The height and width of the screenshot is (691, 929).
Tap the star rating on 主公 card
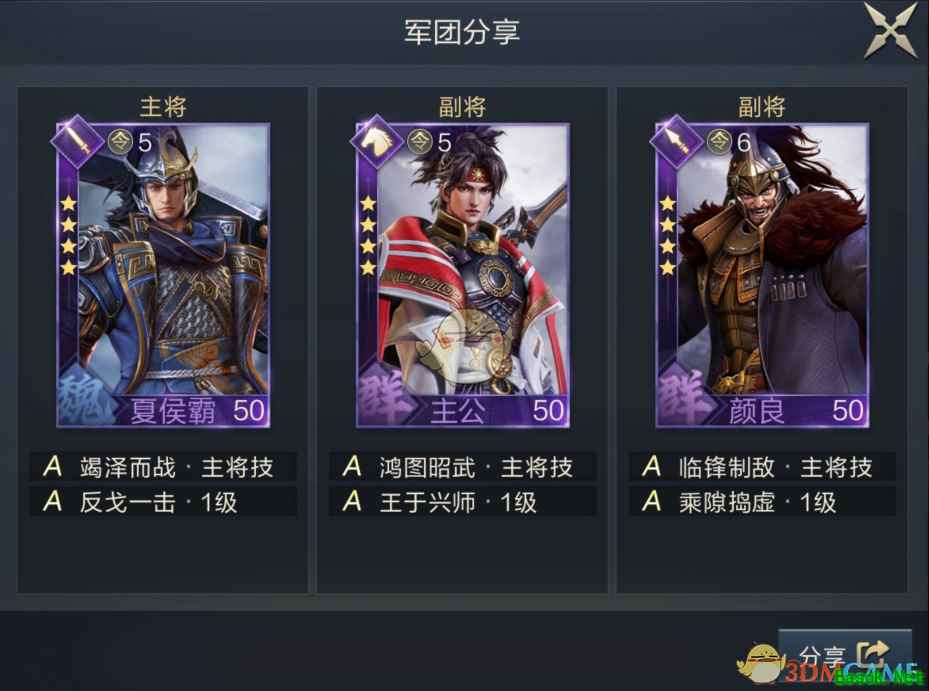(368, 236)
